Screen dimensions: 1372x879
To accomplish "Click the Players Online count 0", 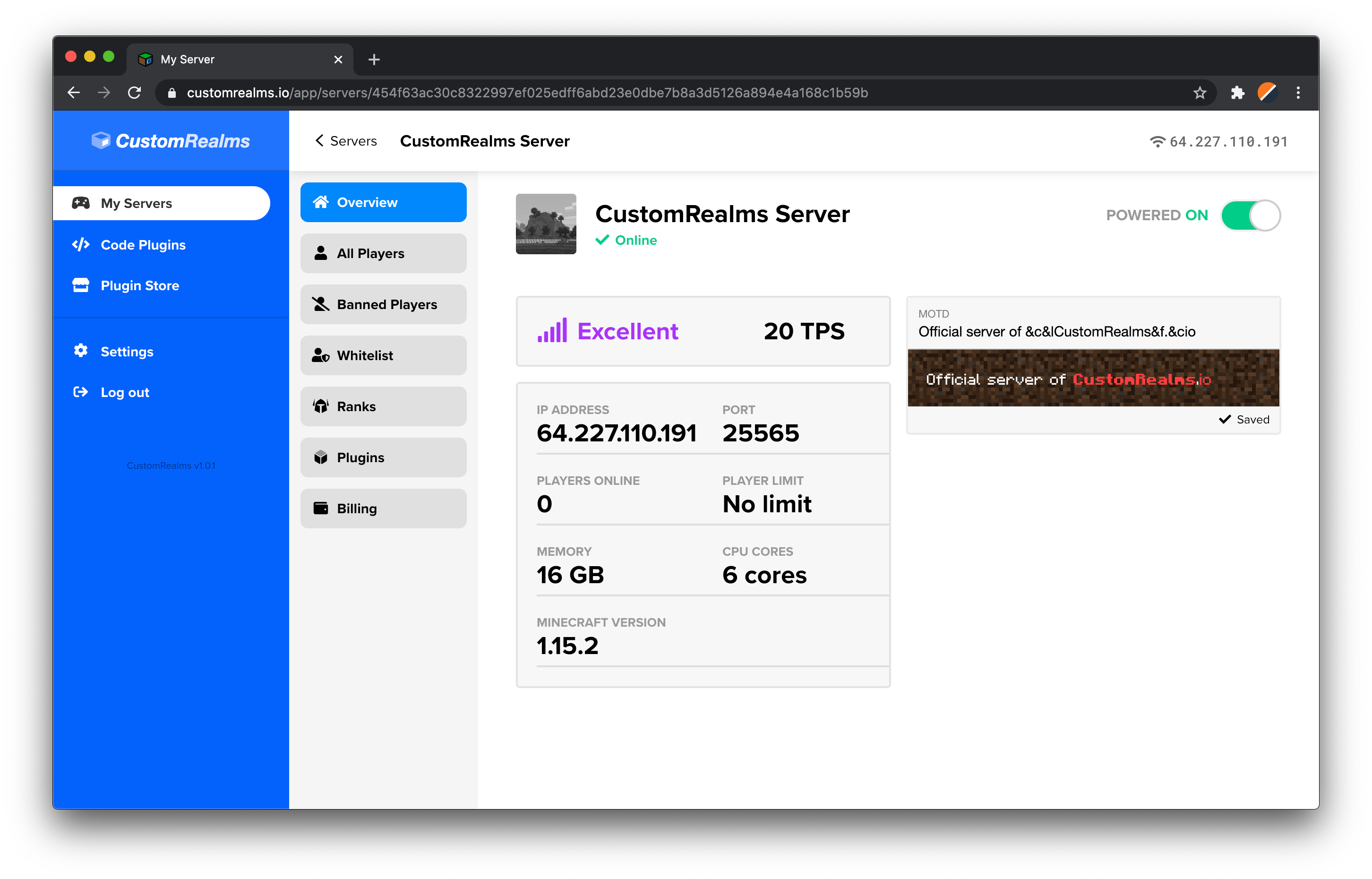I will [544, 504].
